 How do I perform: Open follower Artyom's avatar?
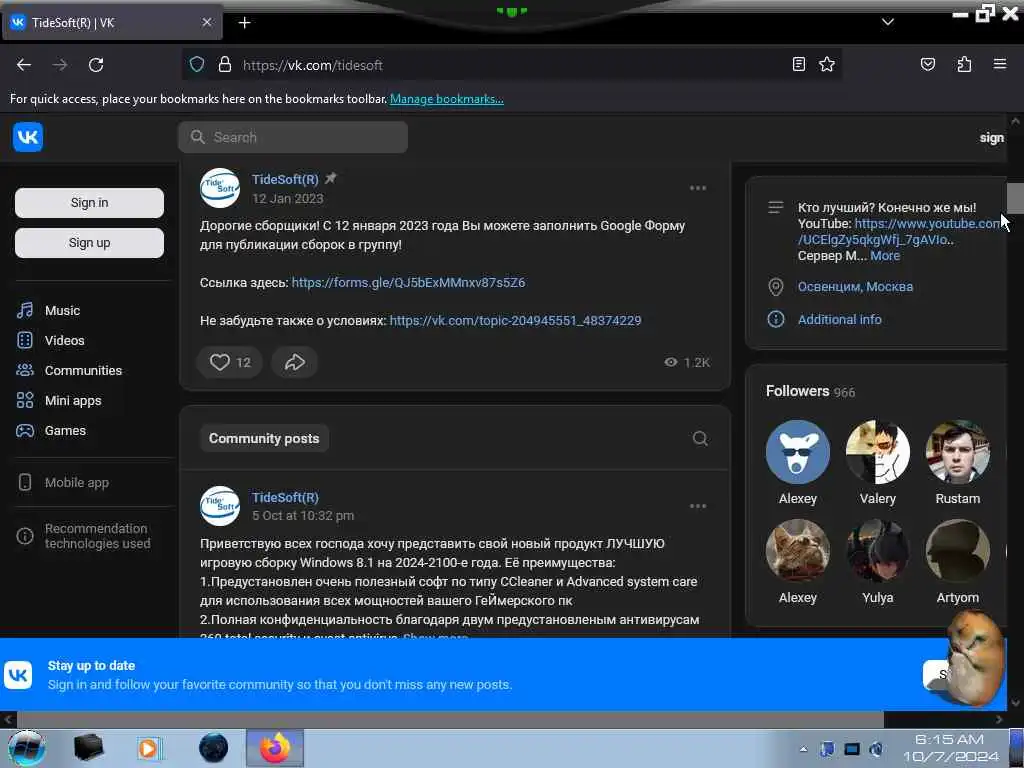point(957,551)
